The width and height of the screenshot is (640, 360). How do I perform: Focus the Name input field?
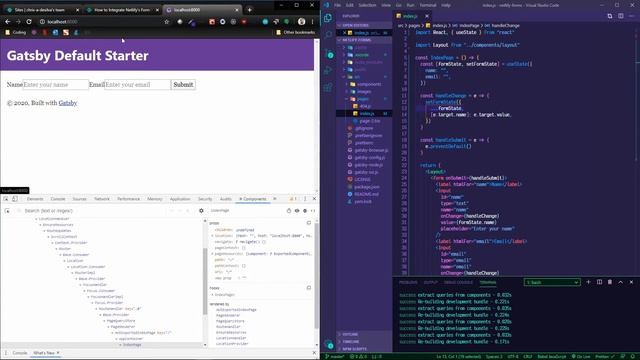point(56,84)
